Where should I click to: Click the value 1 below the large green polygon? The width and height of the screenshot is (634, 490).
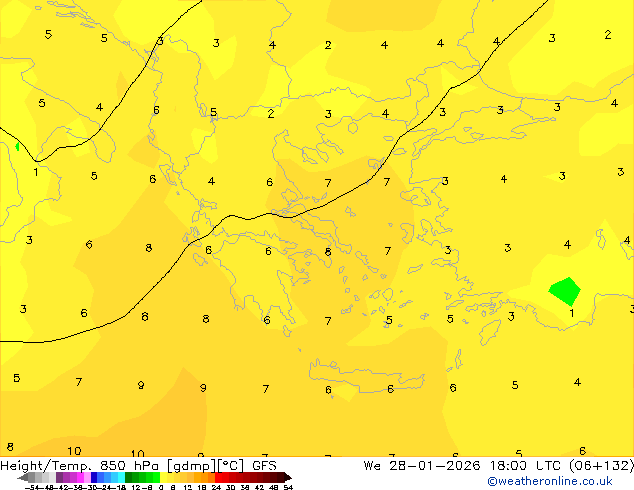pos(571,314)
